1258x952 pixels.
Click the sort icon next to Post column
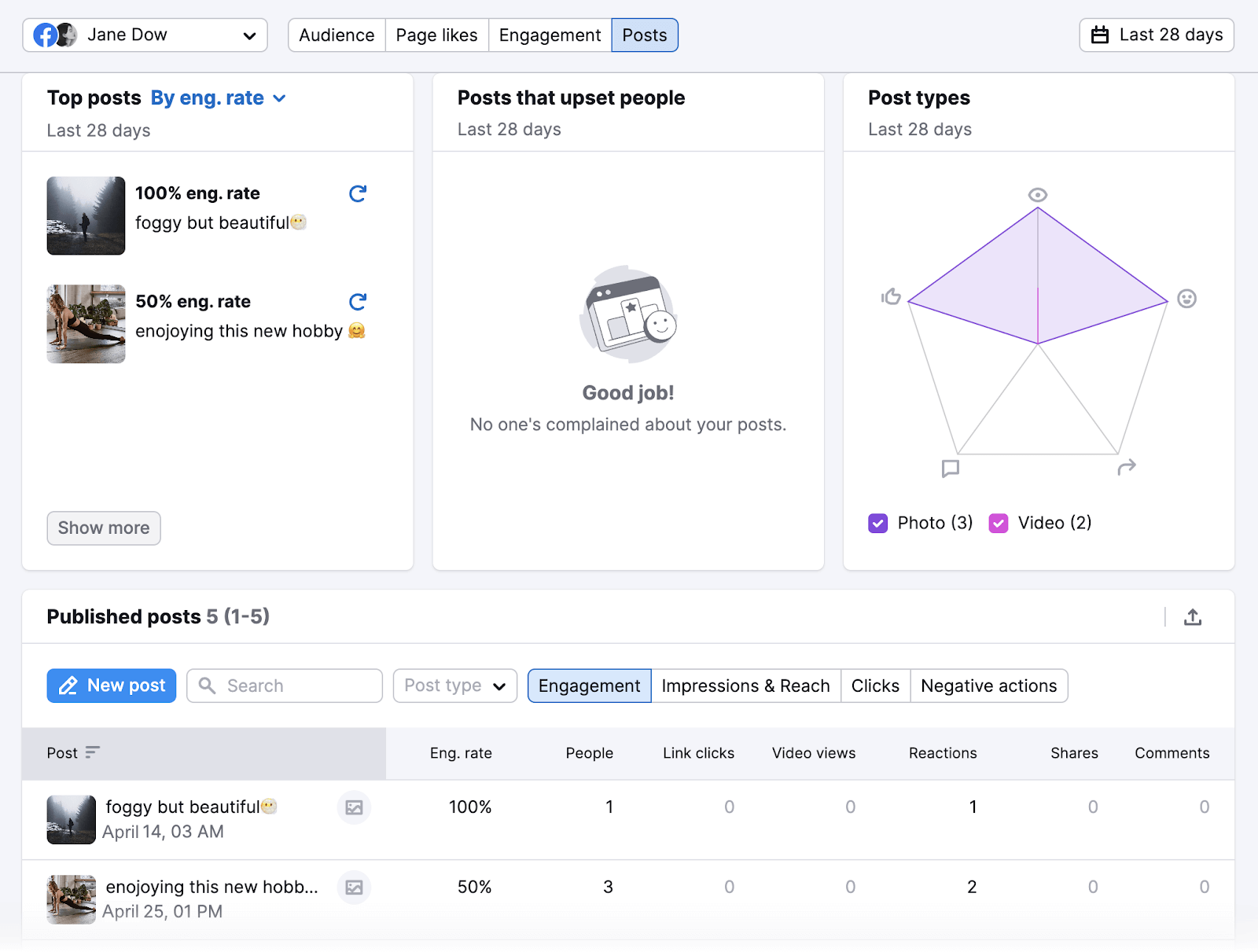pos(92,752)
